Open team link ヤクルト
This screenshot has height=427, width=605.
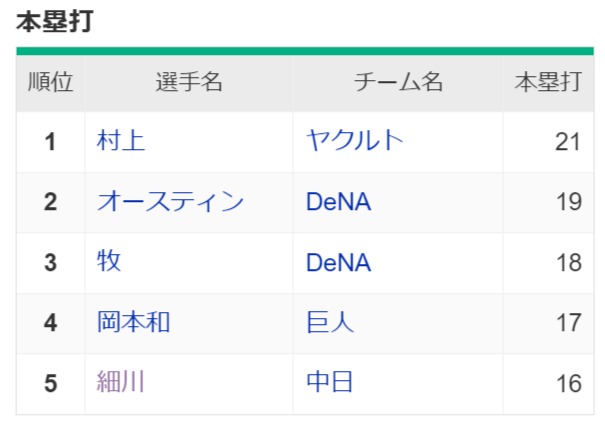coord(355,141)
